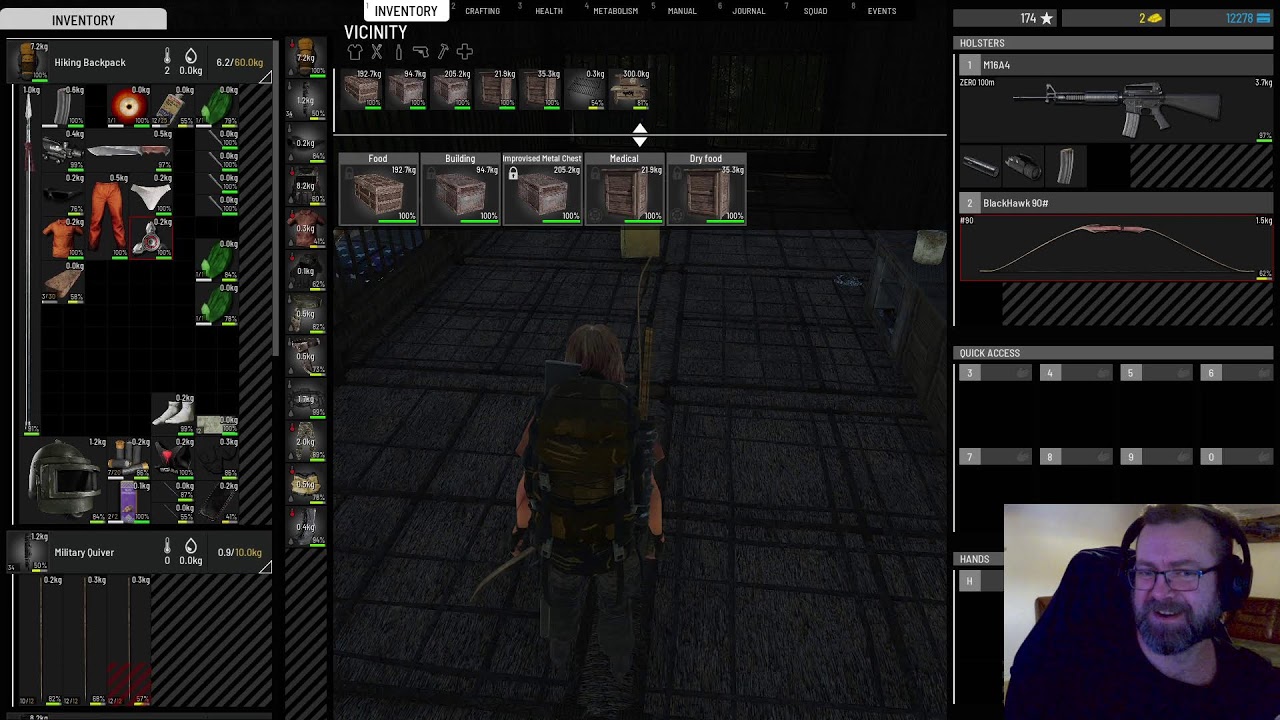Open the Metabolism tab
Image resolution: width=1280 pixels, height=720 pixels.
pyautogui.click(x=615, y=11)
